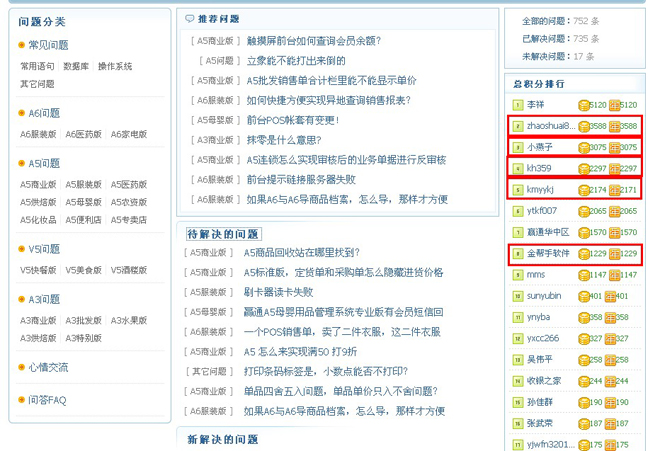Screen dimensions: 660x451
Task: Click the gold coin icon next to zhaoshuai8
Action: coord(584,126)
